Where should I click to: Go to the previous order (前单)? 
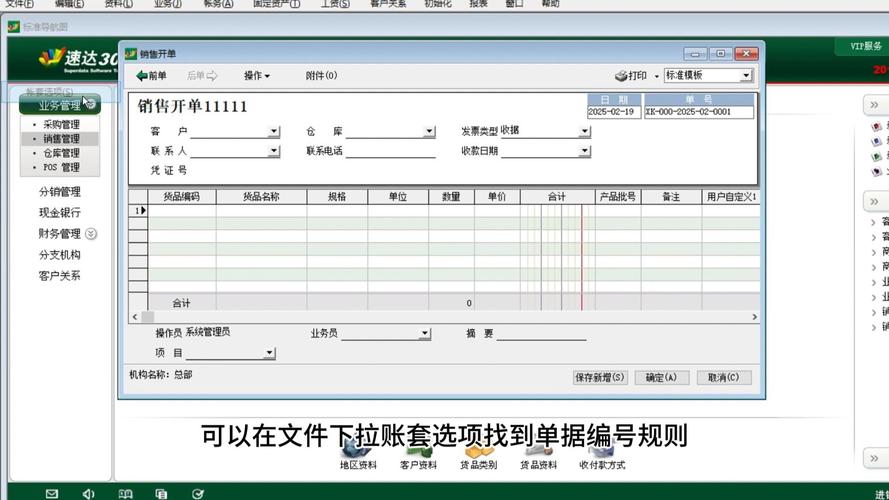(x=152, y=76)
